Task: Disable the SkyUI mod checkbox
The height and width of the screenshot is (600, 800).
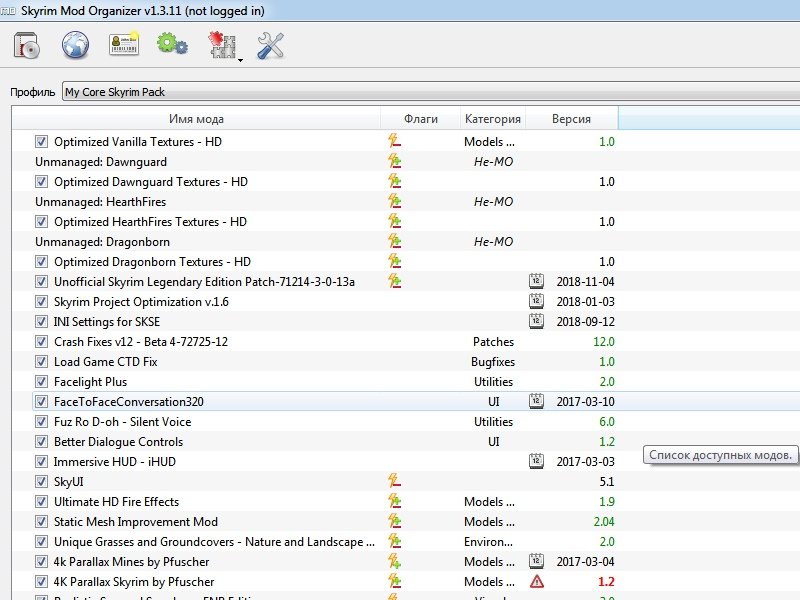Action: click(41, 482)
